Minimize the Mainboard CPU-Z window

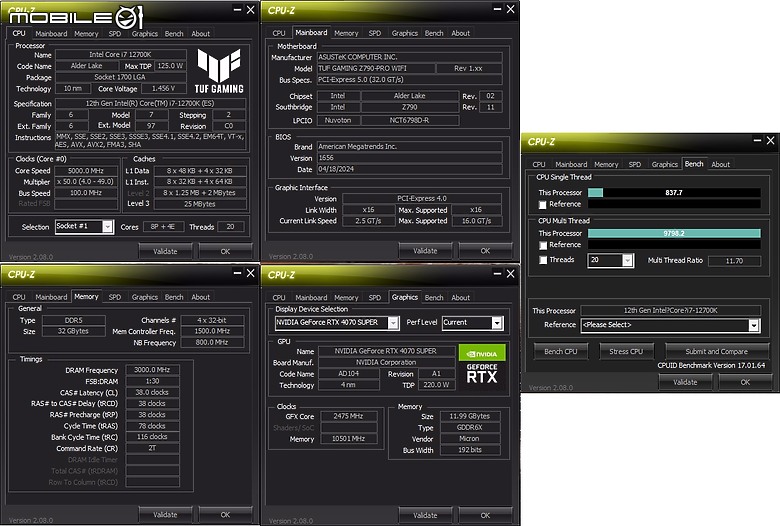497,9
